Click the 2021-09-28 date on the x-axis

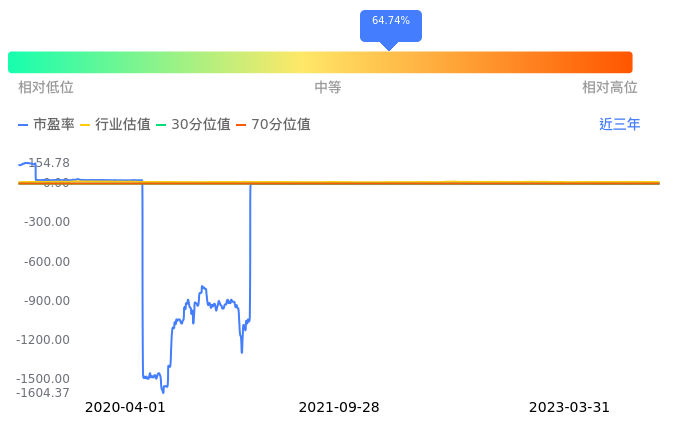(339, 408)
